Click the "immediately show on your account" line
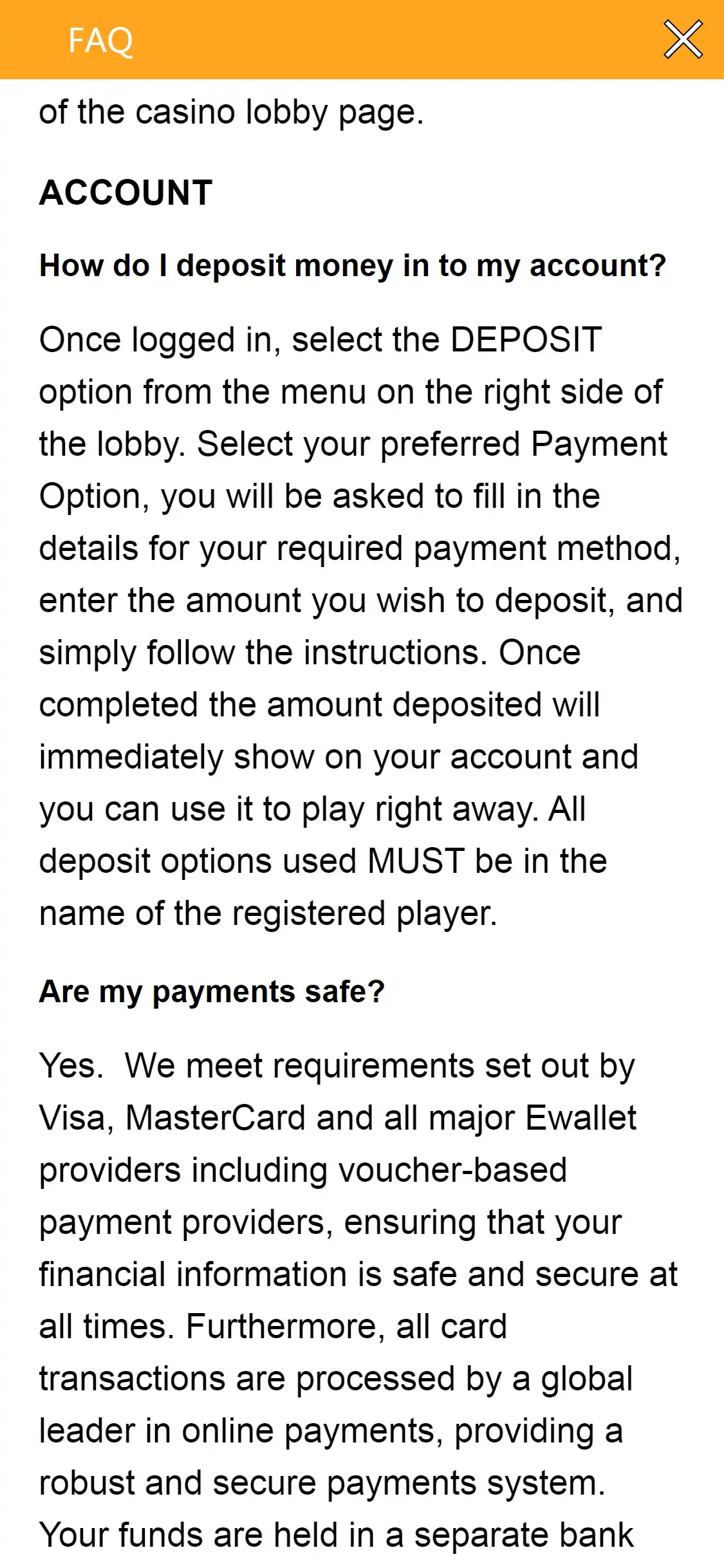Viewport: 724px width, 1568px height. [339, 757]
